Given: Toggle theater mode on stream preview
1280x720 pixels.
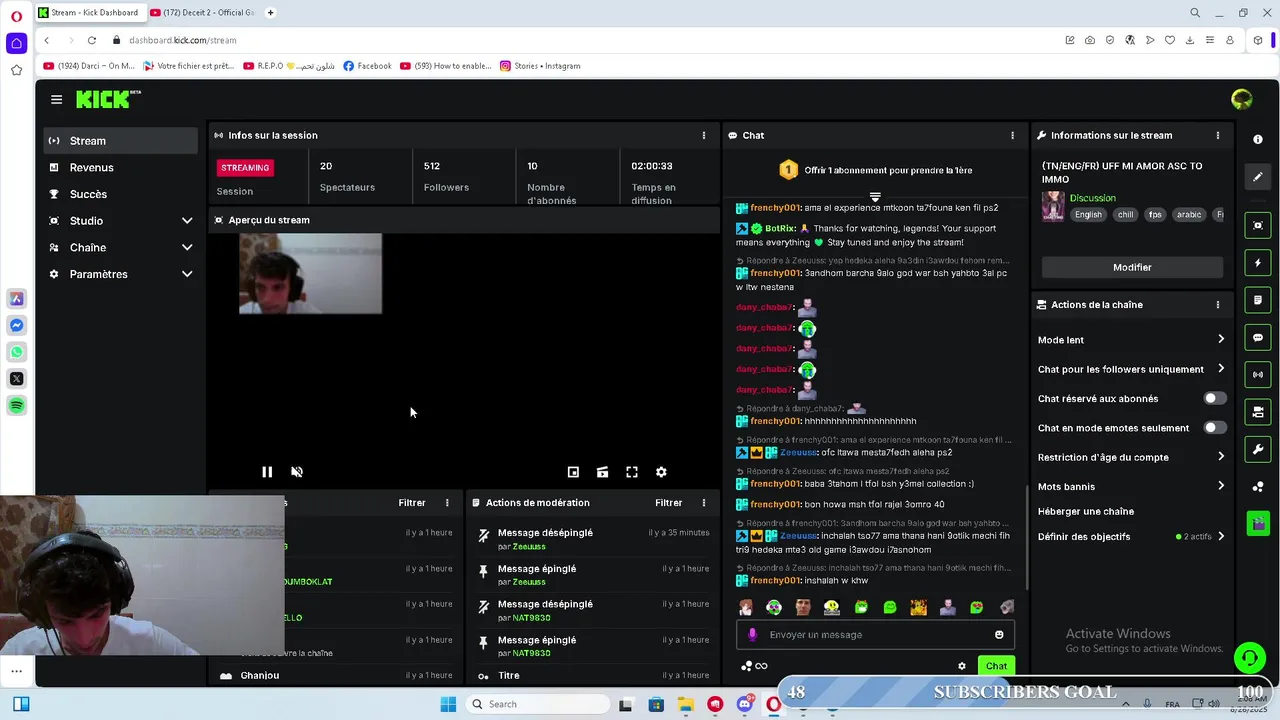Looking at the screenshot, I should [x=602, y=472].
